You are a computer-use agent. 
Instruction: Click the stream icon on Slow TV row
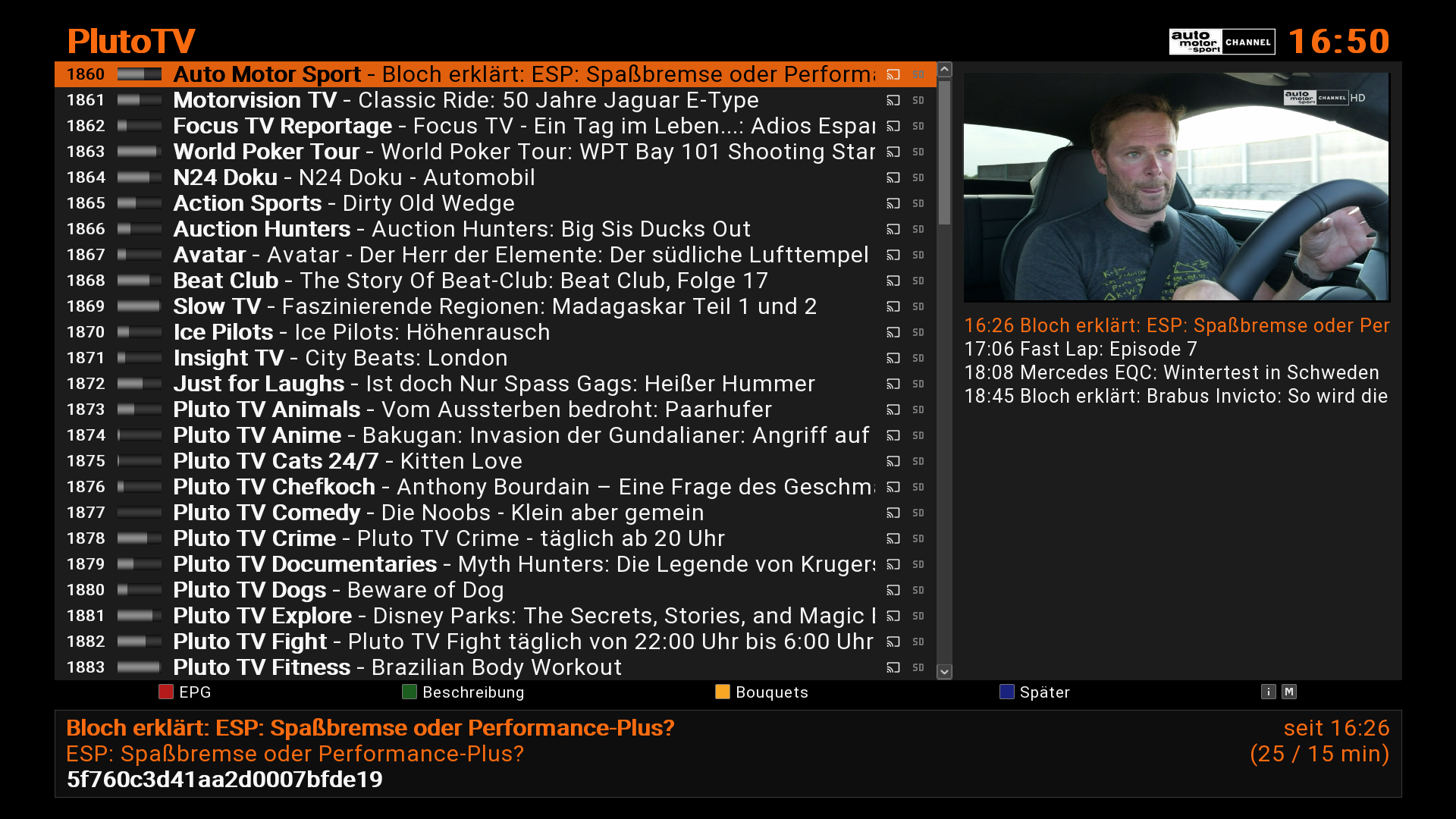(893, 306)
